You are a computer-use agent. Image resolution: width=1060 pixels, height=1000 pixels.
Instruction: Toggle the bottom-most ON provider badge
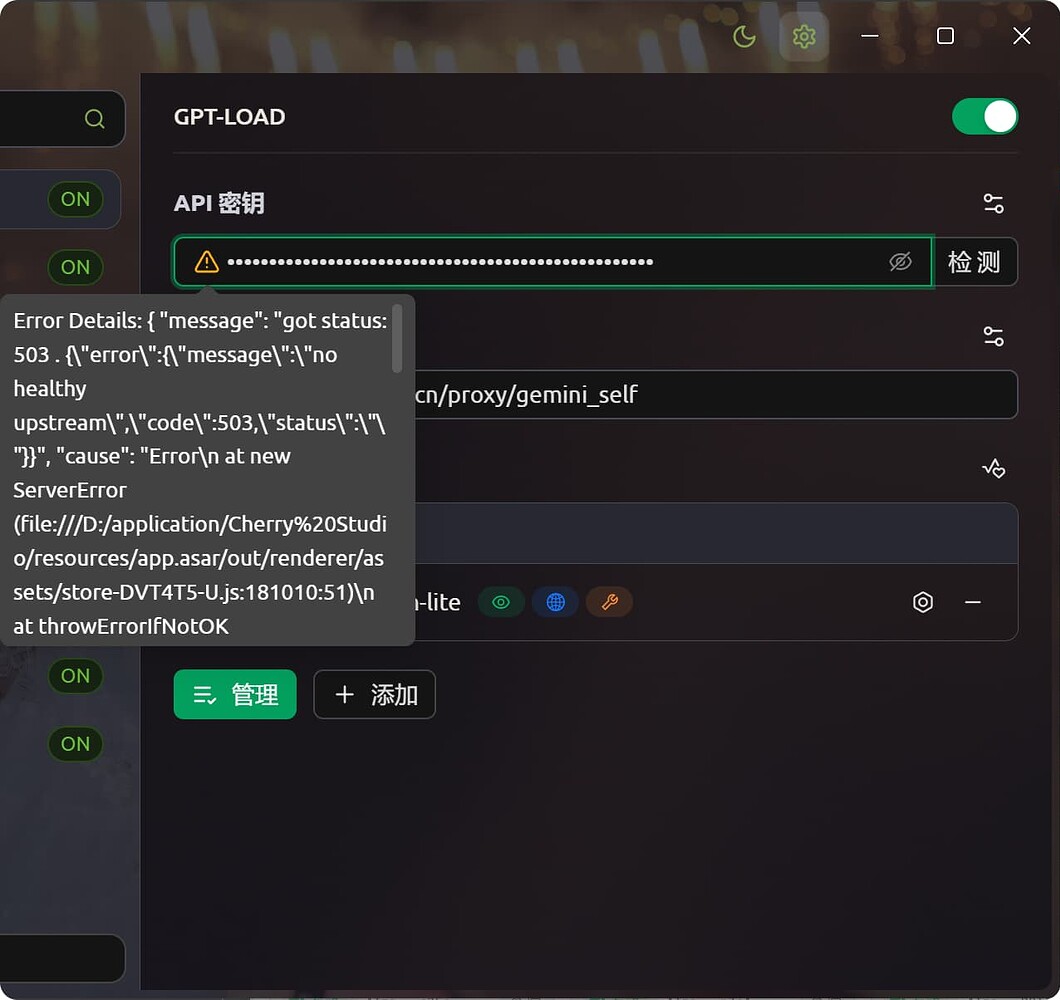75,744
